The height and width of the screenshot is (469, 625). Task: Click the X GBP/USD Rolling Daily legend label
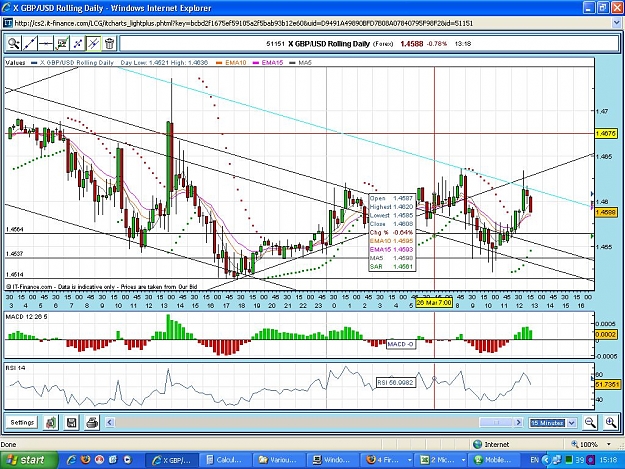77,63
